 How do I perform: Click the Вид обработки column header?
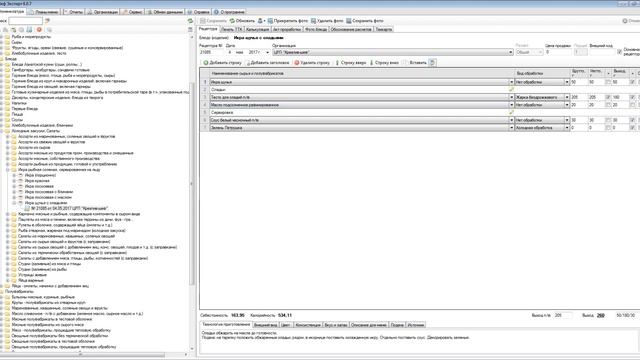click(542, 73)
